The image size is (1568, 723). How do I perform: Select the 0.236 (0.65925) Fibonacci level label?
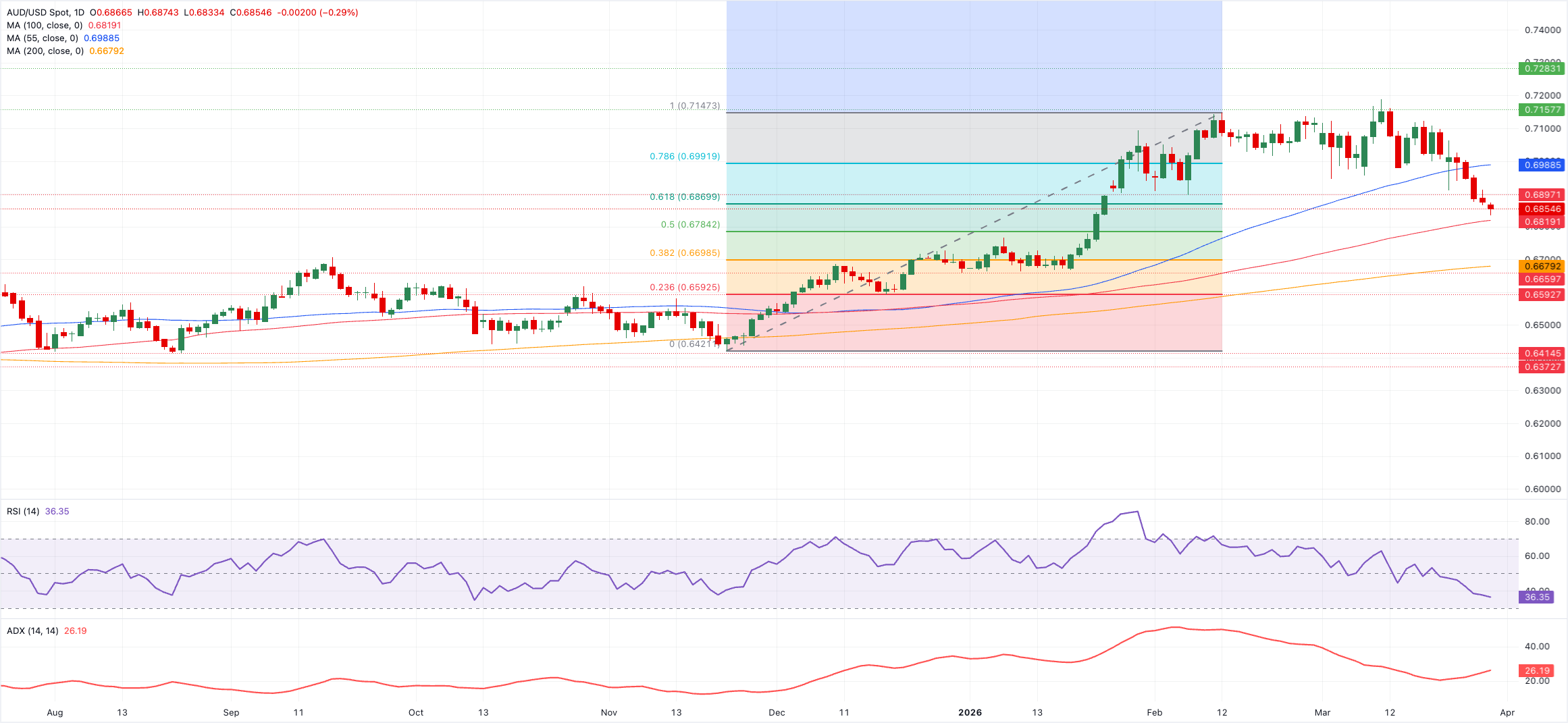(684, 288)
